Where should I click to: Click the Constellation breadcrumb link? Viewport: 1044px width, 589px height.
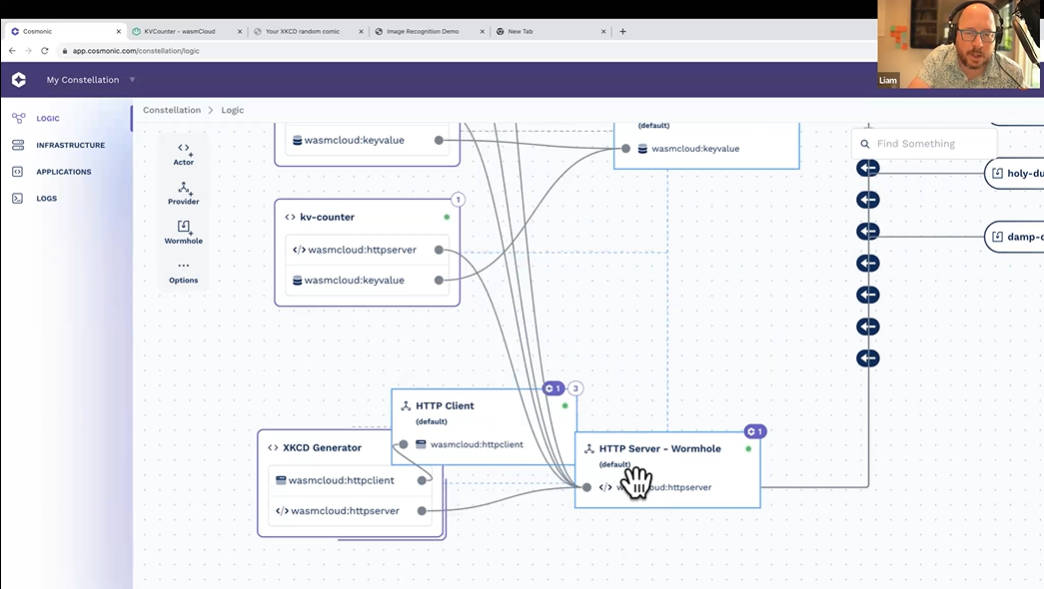click(172, 110)
